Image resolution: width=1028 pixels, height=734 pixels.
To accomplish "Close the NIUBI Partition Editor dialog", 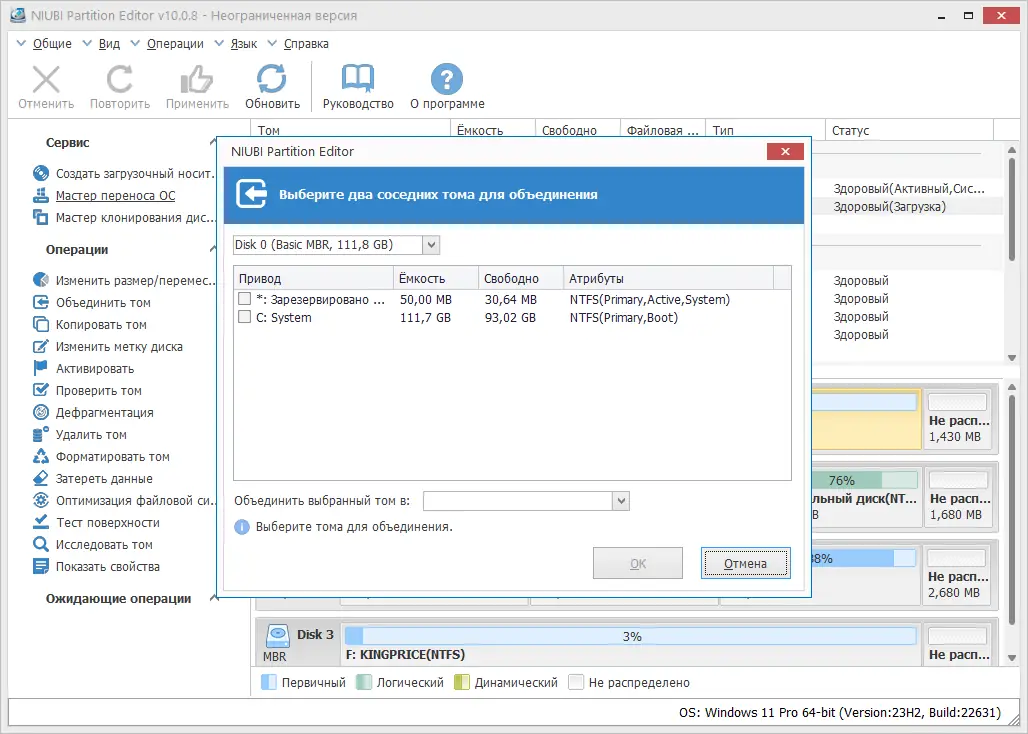I will click(x=785, y=151).
